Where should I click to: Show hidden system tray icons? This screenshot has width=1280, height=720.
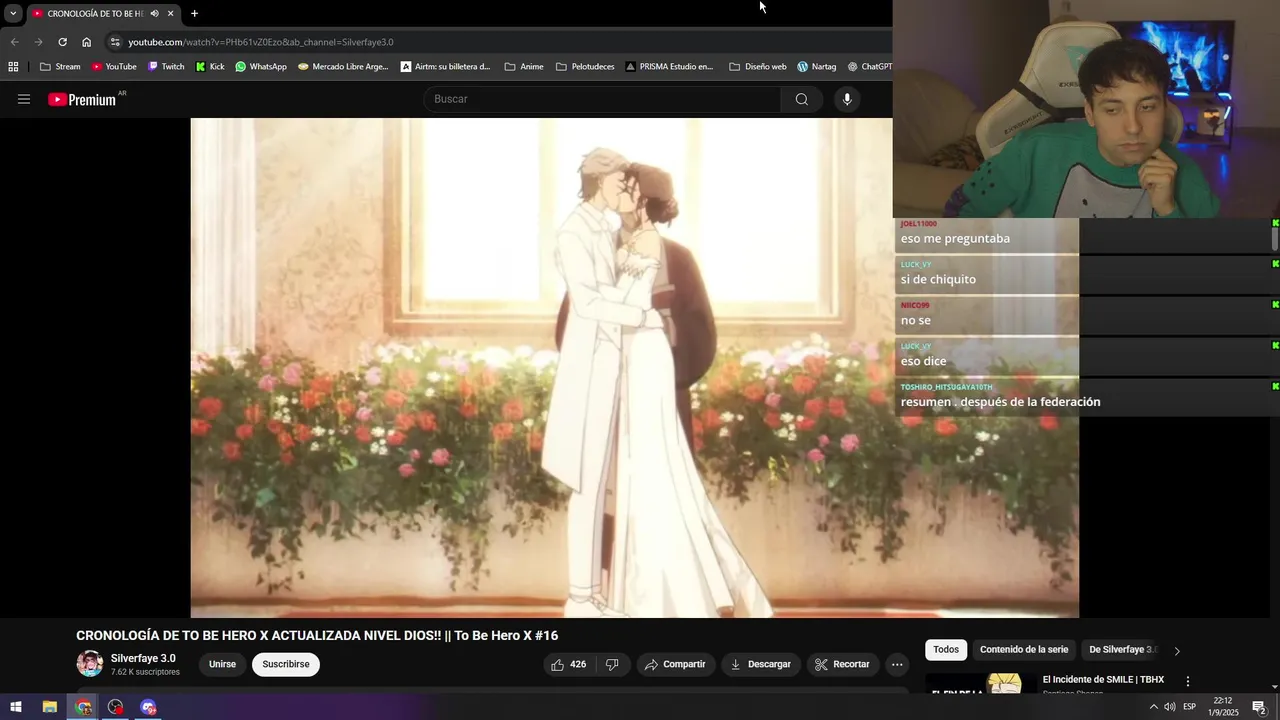pos(1153,707)
